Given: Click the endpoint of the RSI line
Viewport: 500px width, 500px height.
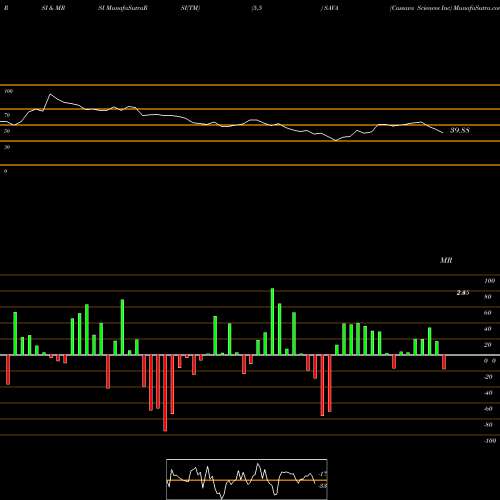Looking at the screenshot, I should (x=443, y=133).
